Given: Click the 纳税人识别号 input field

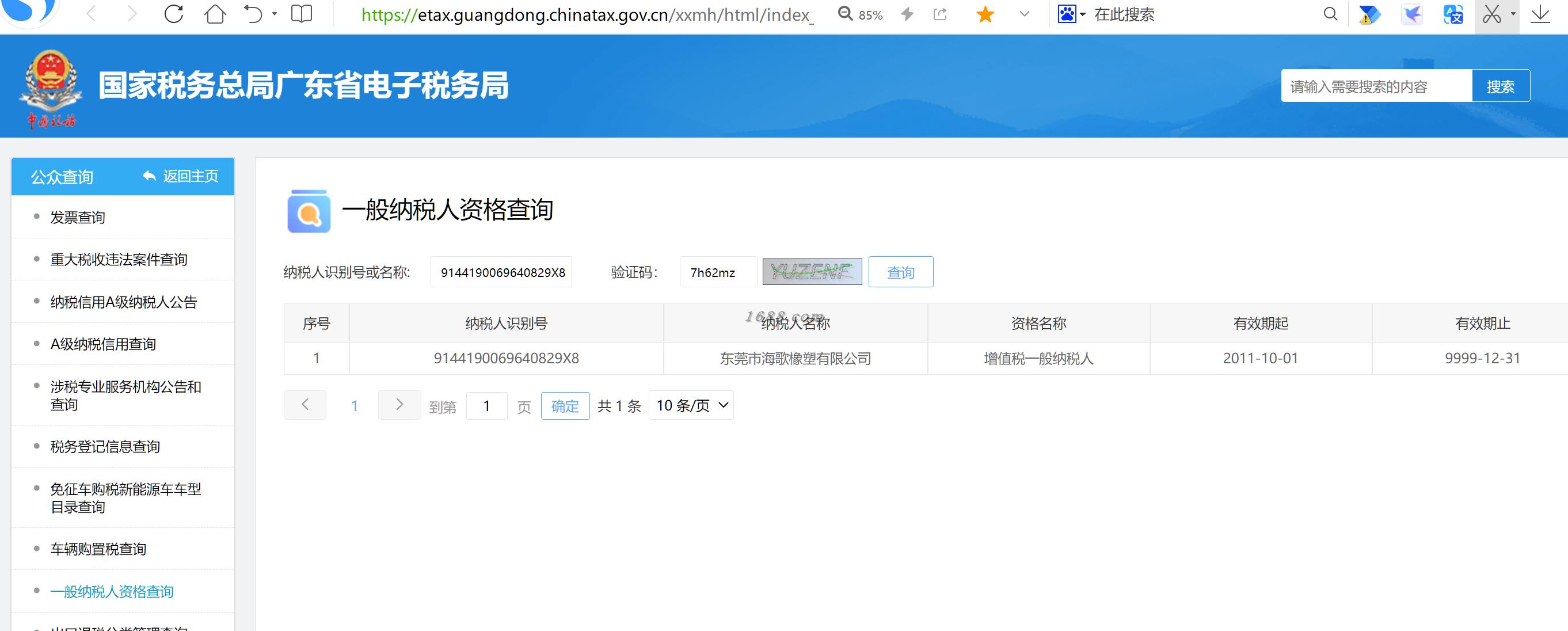Looking at the screenshot, I should click(501, 272).
